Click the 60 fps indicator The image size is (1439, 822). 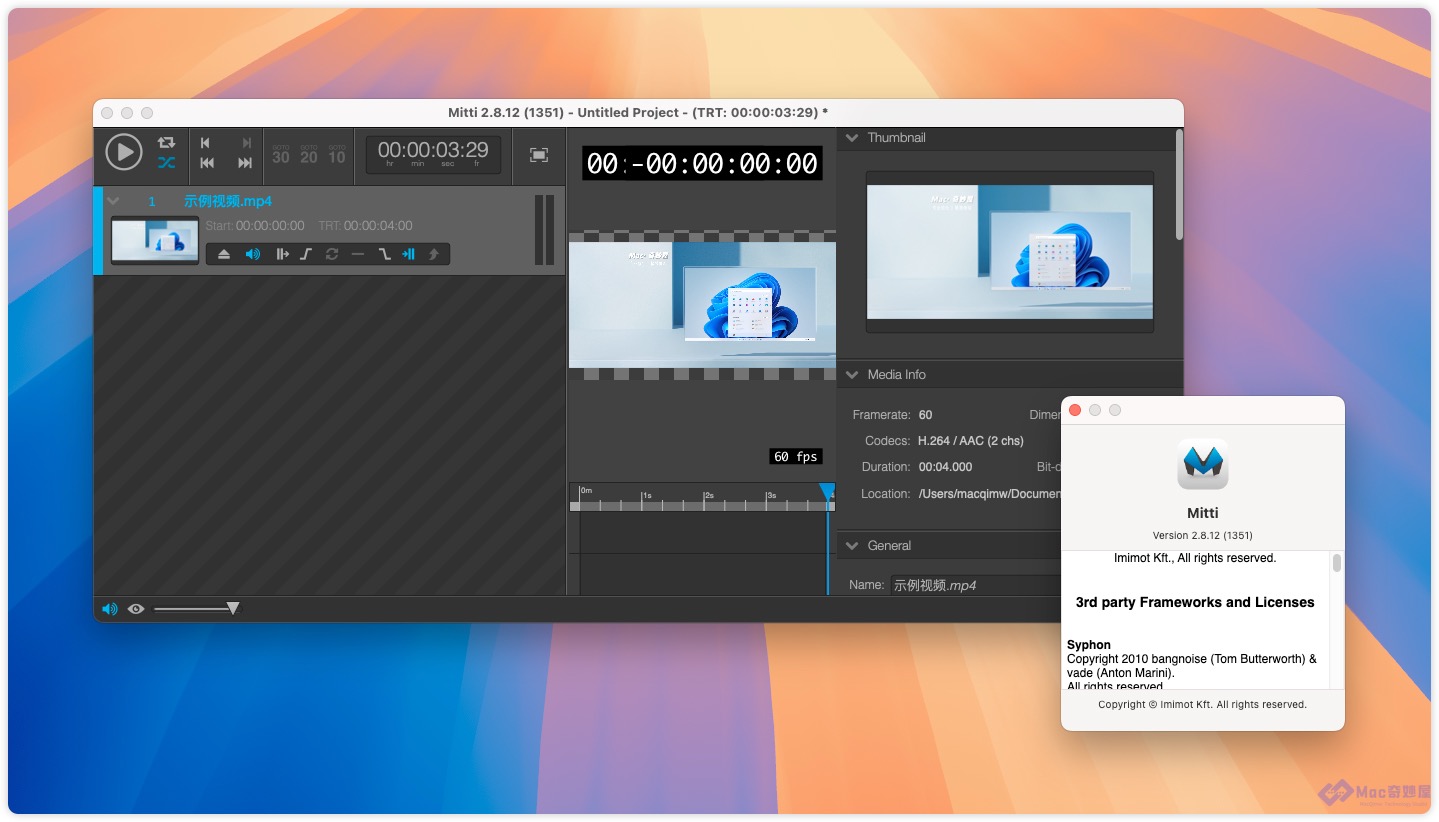tap(796, 456)
